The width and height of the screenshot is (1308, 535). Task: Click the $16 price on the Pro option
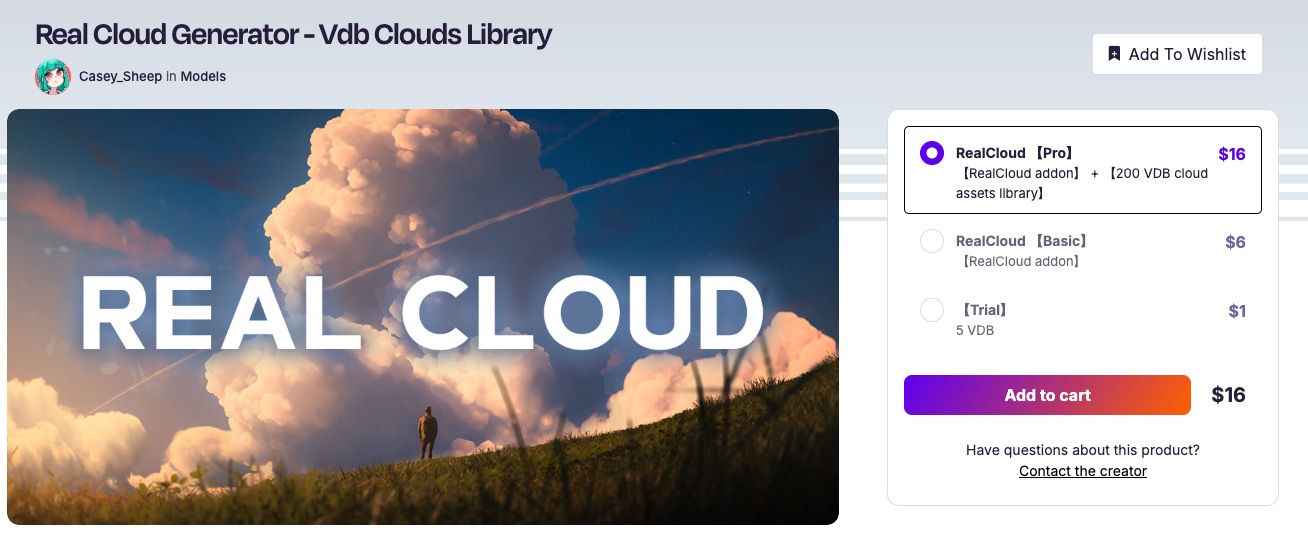1232,154
